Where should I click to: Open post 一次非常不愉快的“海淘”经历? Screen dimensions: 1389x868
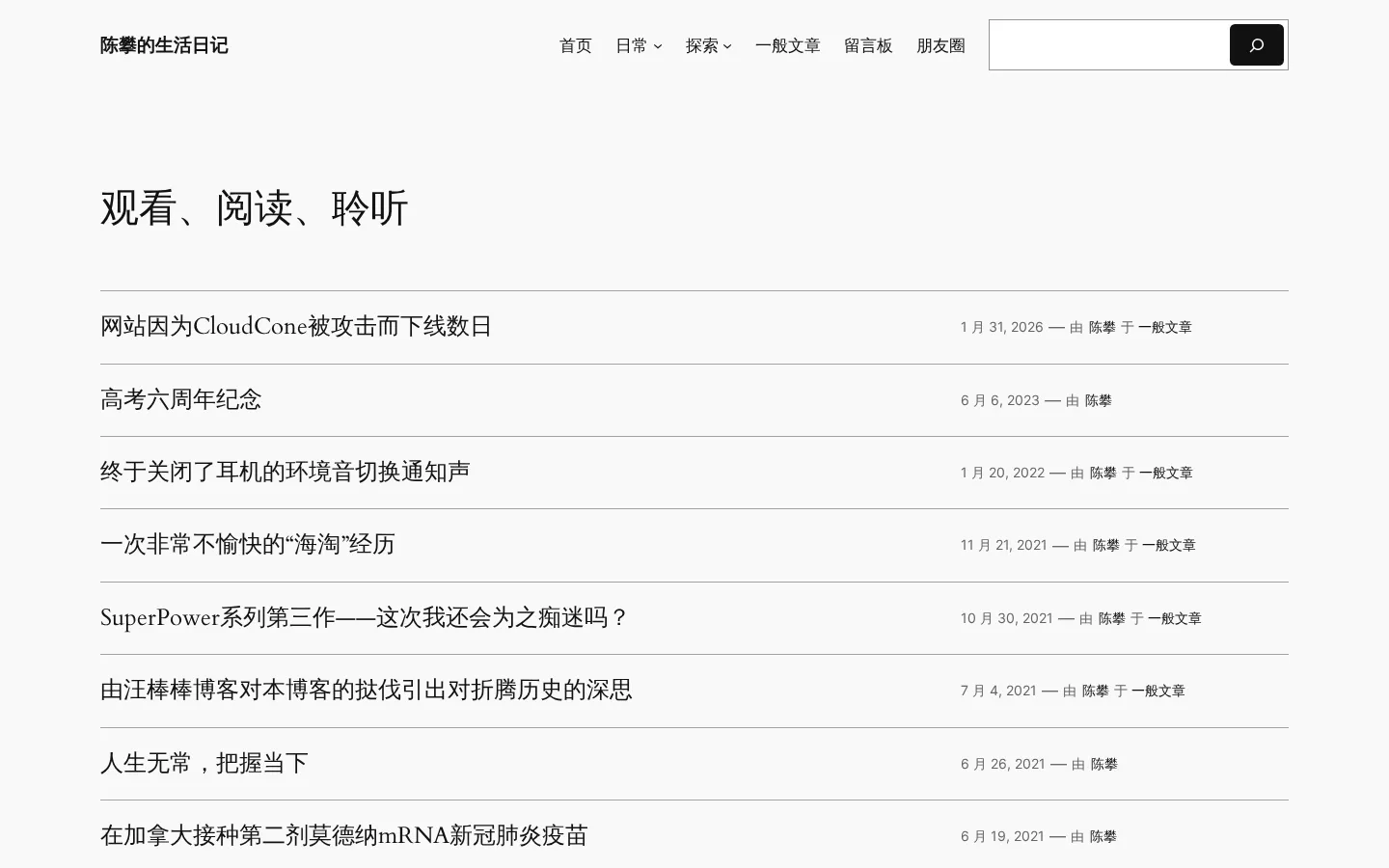[x=248, y=545]
